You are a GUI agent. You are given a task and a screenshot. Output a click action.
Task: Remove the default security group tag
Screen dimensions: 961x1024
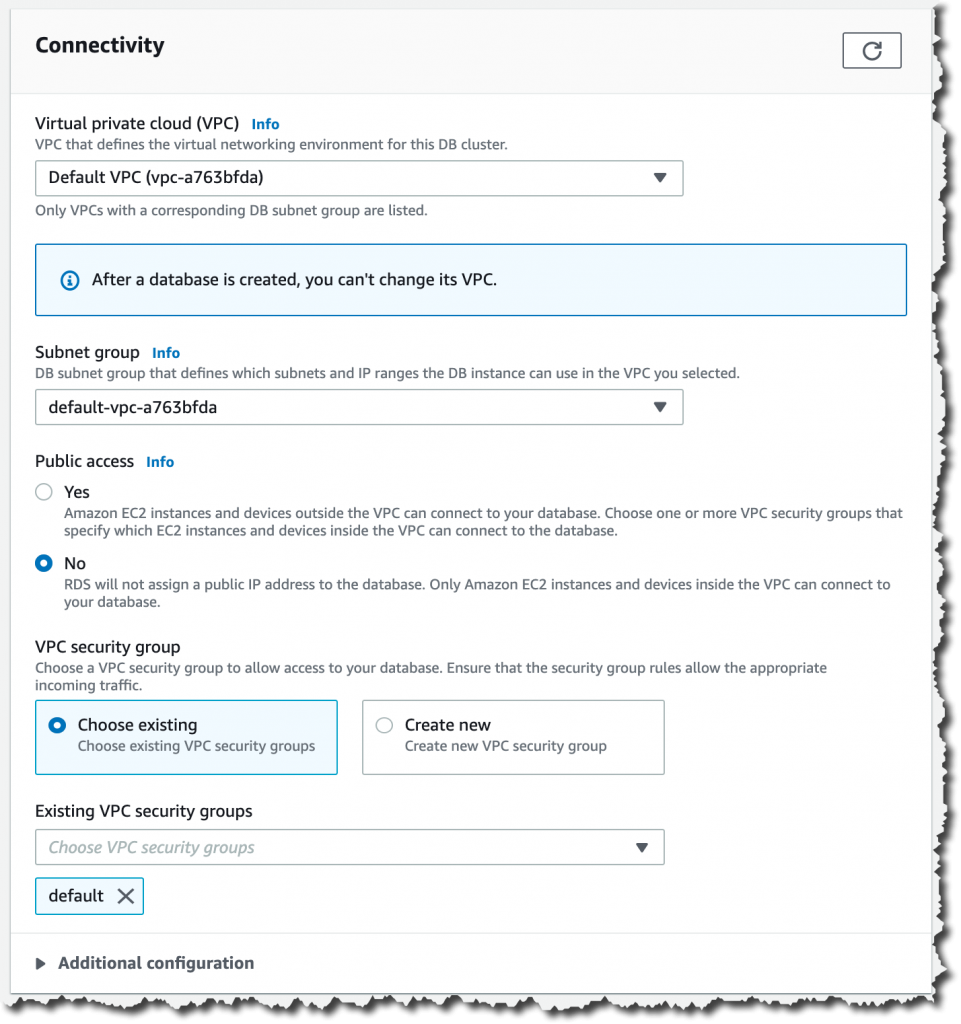coord(125,896)
